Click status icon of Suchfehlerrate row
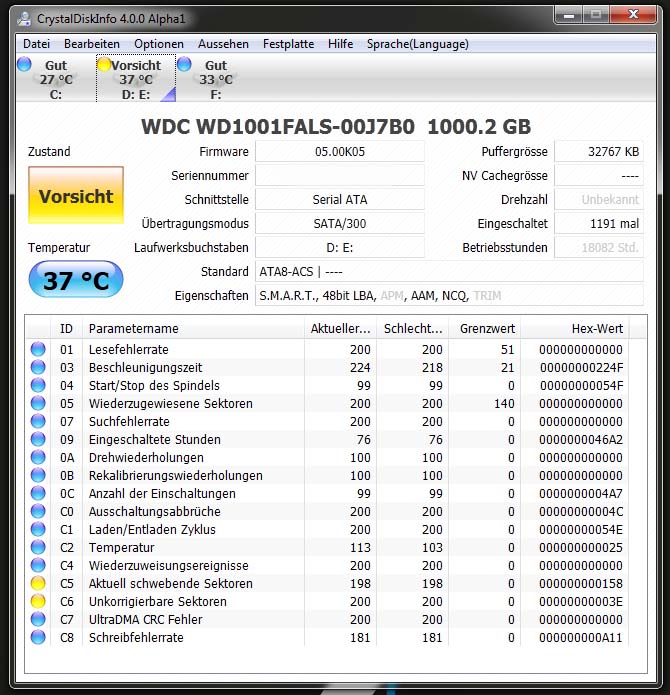 [x=38, y=421]
